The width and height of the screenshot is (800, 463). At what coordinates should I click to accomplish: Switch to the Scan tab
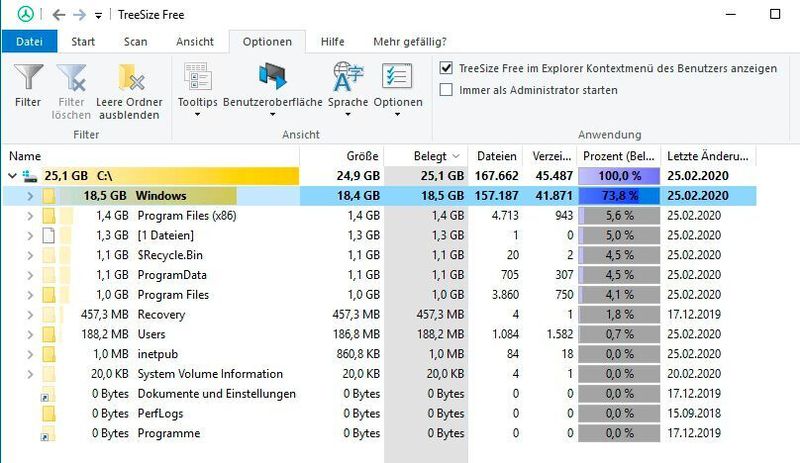(x=136, y=41)
